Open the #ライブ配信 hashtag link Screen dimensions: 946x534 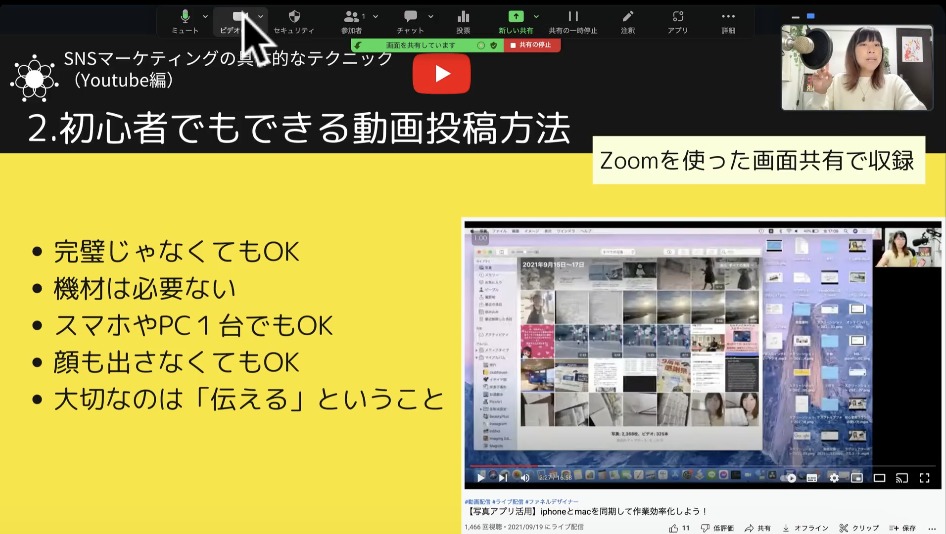coord(508,501)
